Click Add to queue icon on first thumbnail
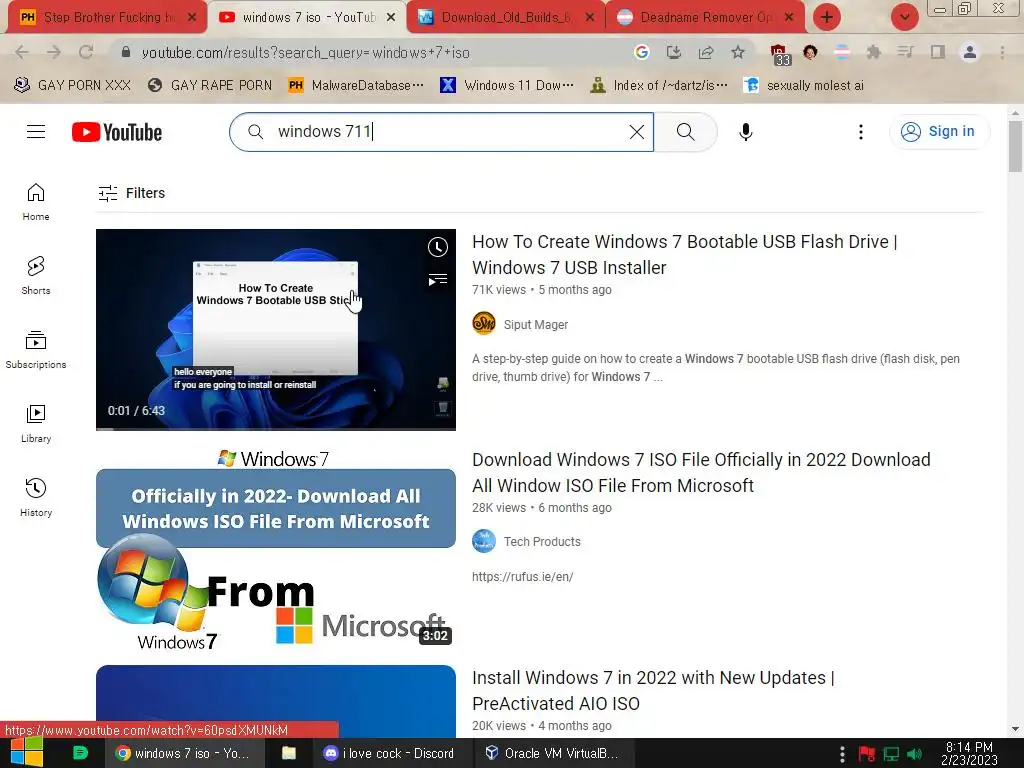1024x768 pixels. point(438,280)
